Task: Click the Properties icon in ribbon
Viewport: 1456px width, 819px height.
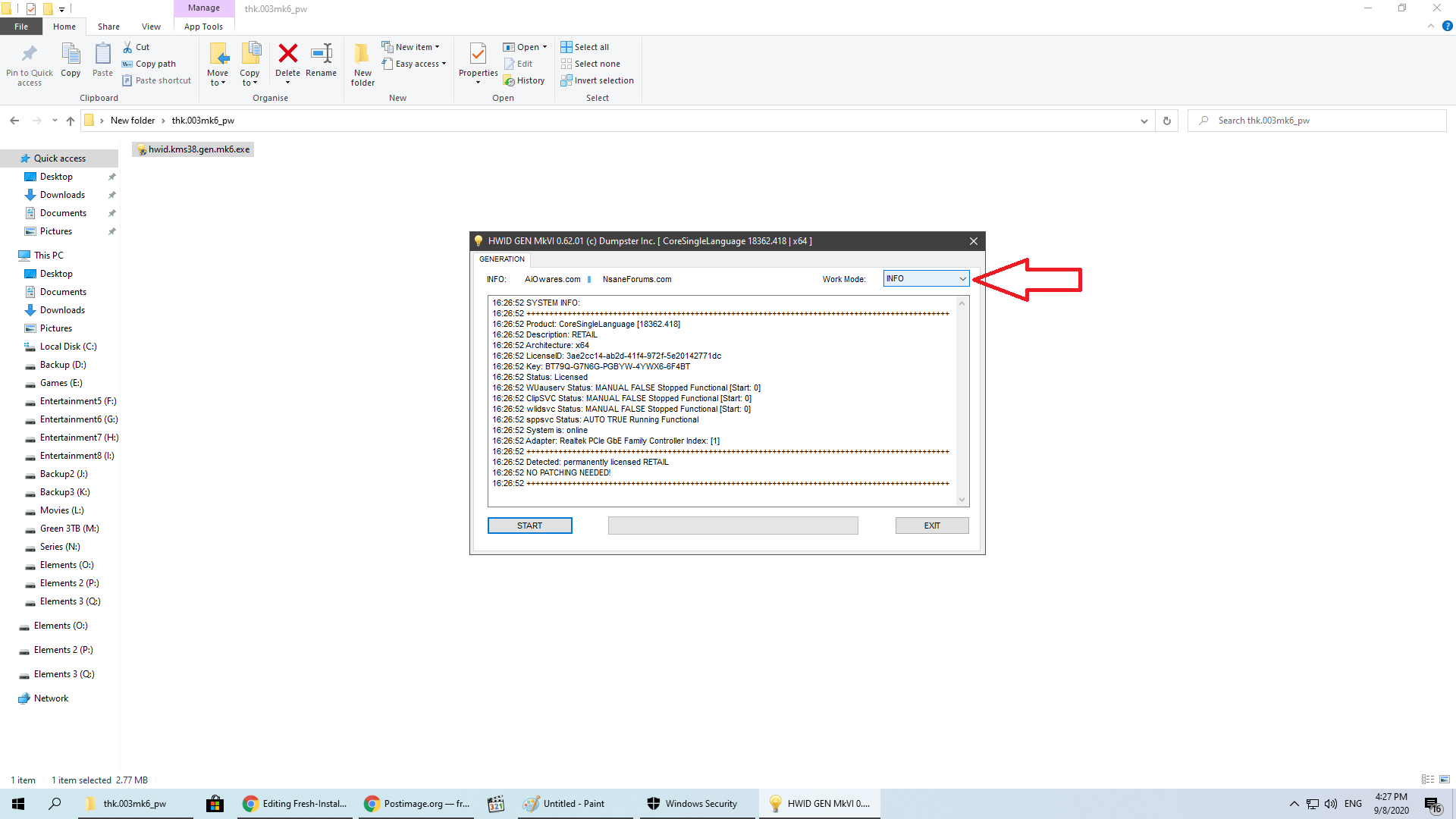Action: coord(478,54)
